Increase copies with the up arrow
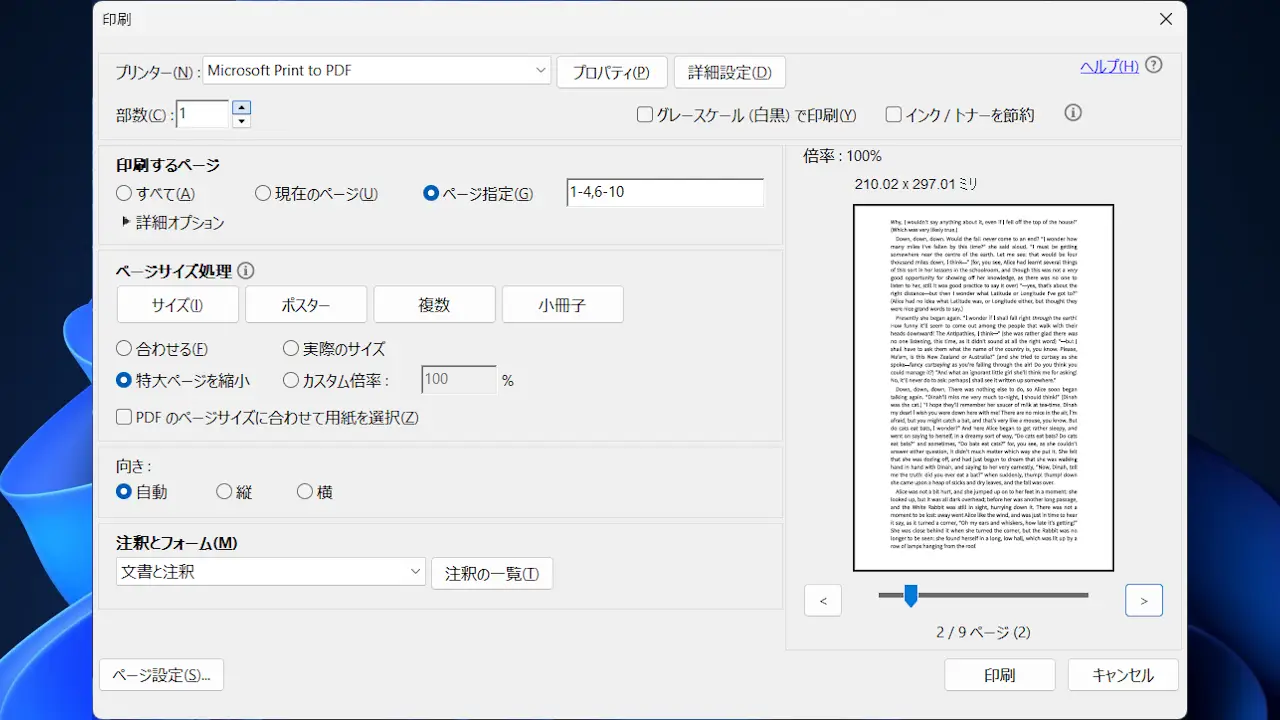1280x720 pixels. tap(241, 107)
